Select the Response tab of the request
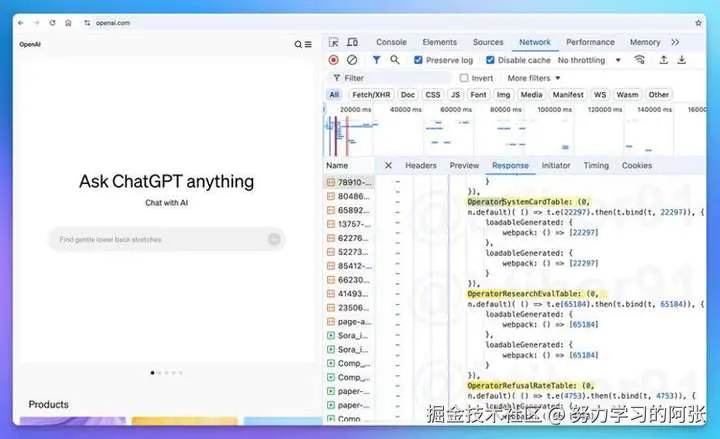Screen dimensions: 720x439 pyautogui.click(x=510, y=165)
